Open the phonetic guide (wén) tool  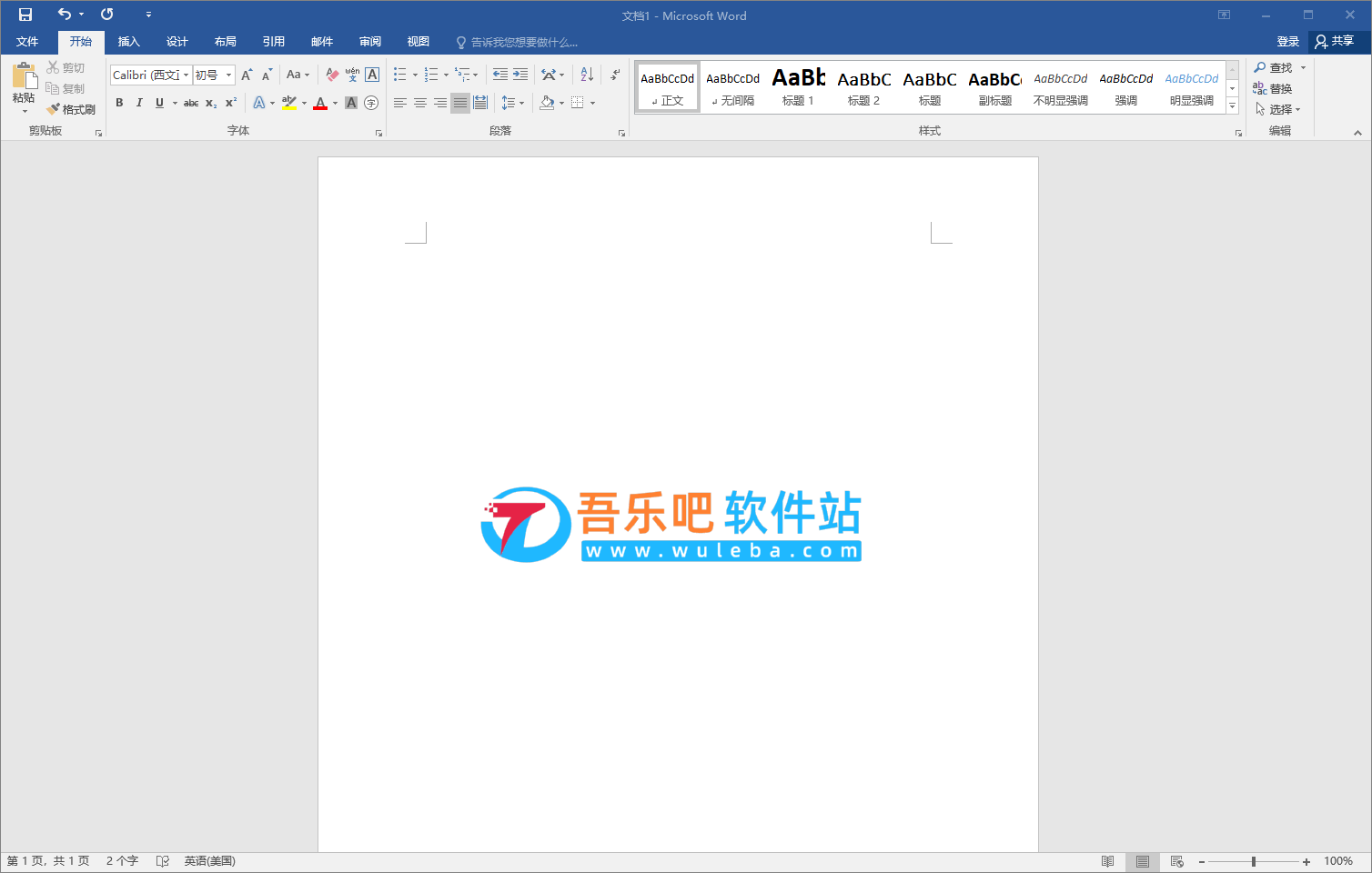point(352,75)
